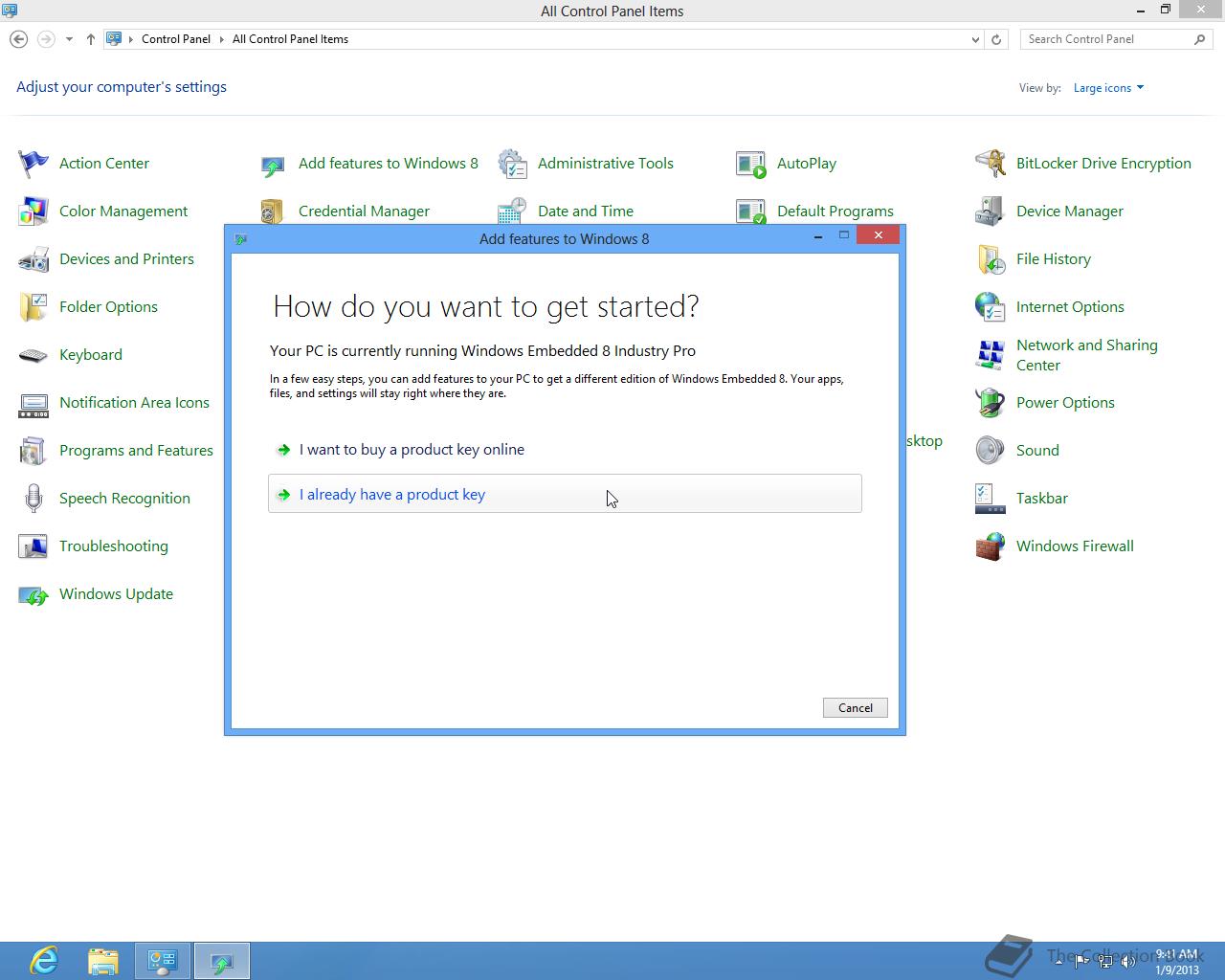Open the recent locations dropdown arrow

(69, 39)
